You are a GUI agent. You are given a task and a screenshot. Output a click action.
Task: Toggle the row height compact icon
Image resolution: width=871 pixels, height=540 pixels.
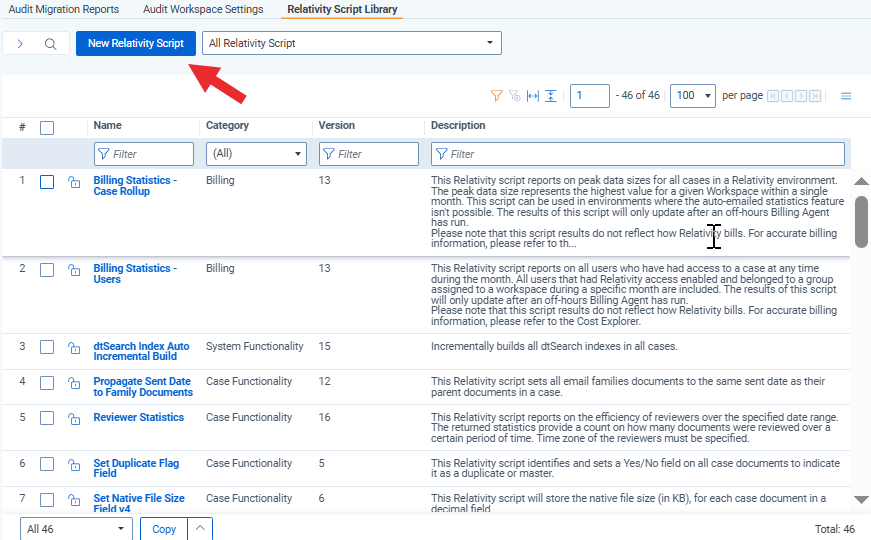[x=550, y=96]
